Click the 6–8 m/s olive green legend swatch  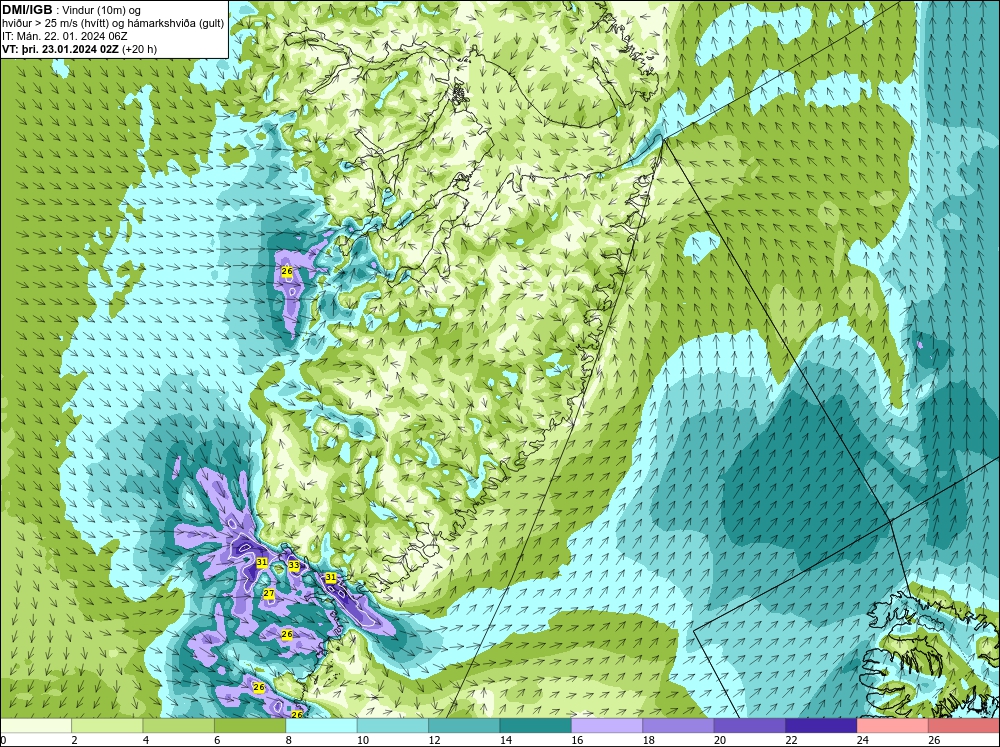point(250,726)
